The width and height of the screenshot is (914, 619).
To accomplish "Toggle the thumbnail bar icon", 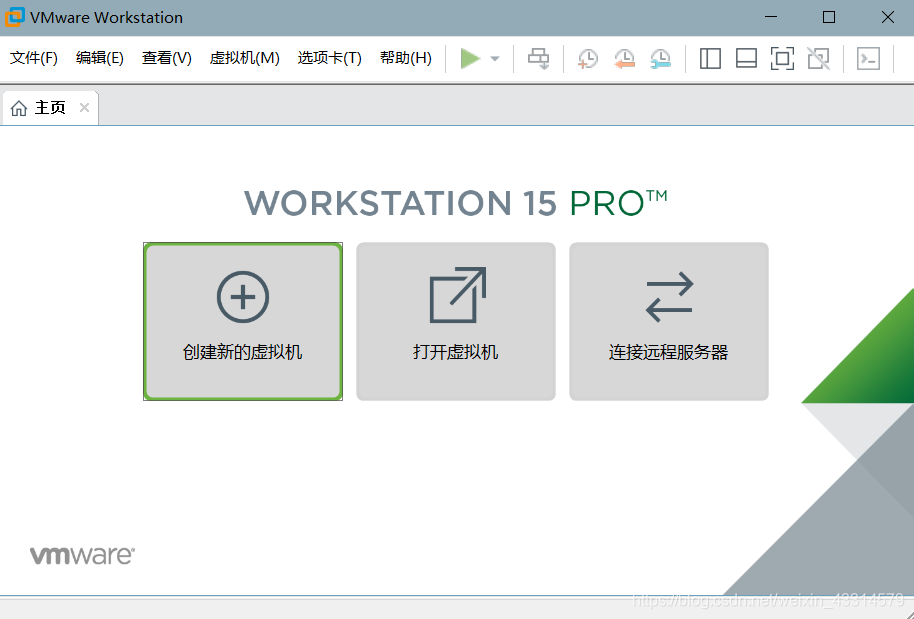I will tap(746, 59).
